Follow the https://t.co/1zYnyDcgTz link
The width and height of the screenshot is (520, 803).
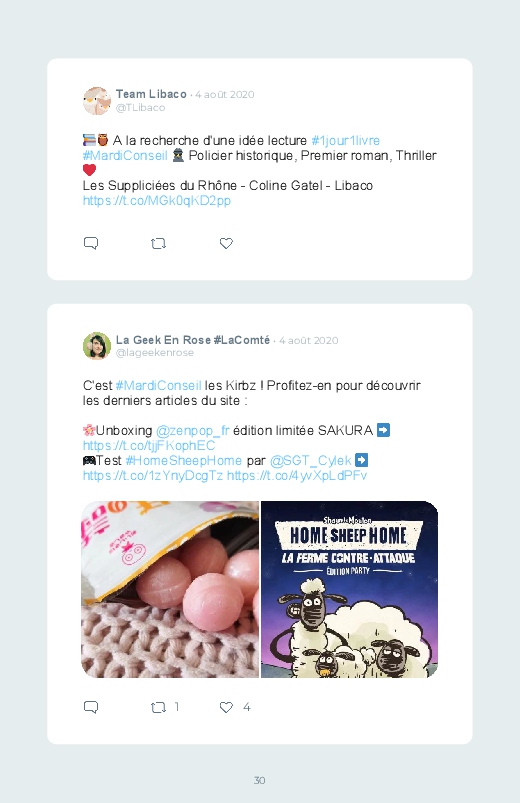click(x=153, y=476)
